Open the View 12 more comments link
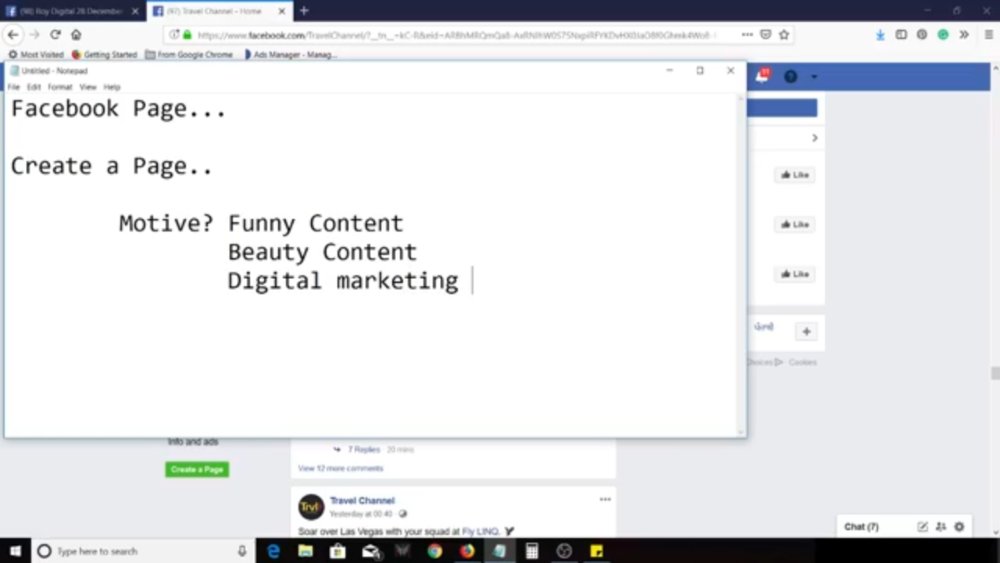Viewport: 1000px width, 563px height. pyautogui.click(x=341, y=468)
